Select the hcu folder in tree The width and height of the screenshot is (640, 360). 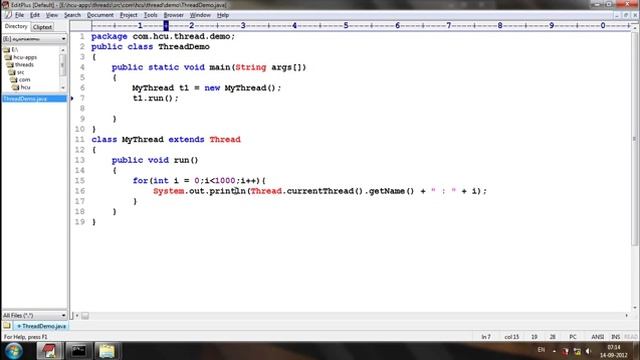tap(25, 87)
